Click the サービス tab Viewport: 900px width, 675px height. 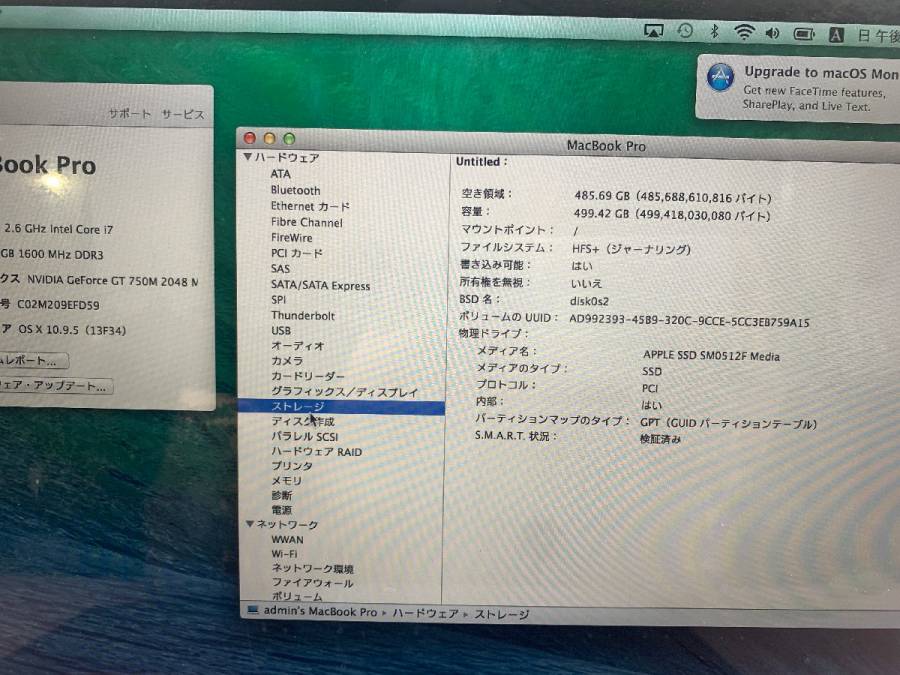click(x=183, y=115)
